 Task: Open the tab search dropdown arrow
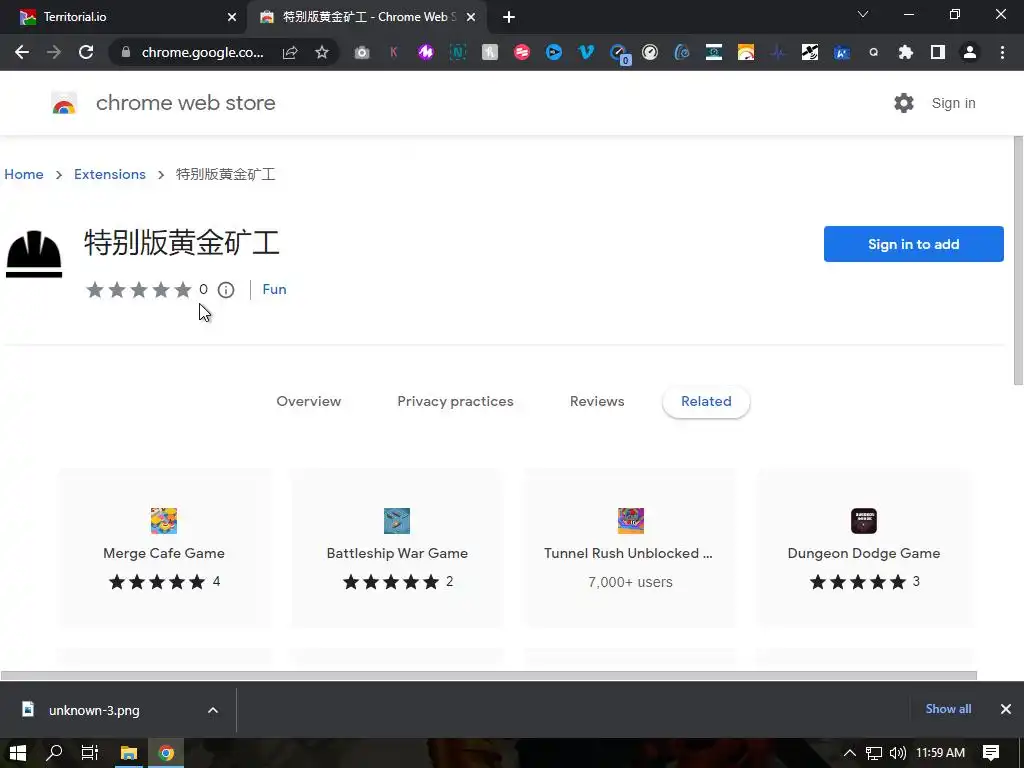click(x=863, y=14)
